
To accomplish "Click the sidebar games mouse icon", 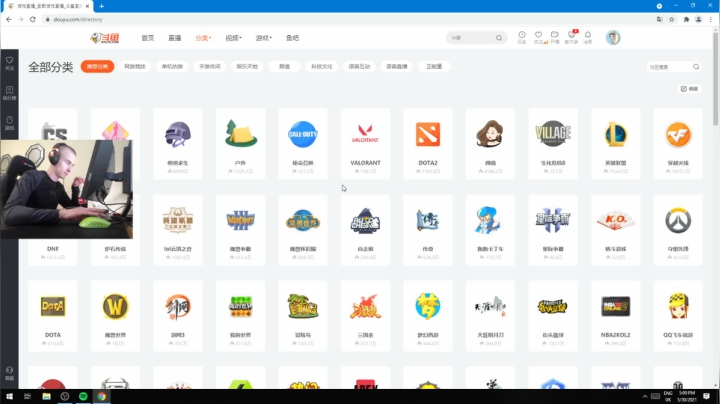I will click(9, 123).
